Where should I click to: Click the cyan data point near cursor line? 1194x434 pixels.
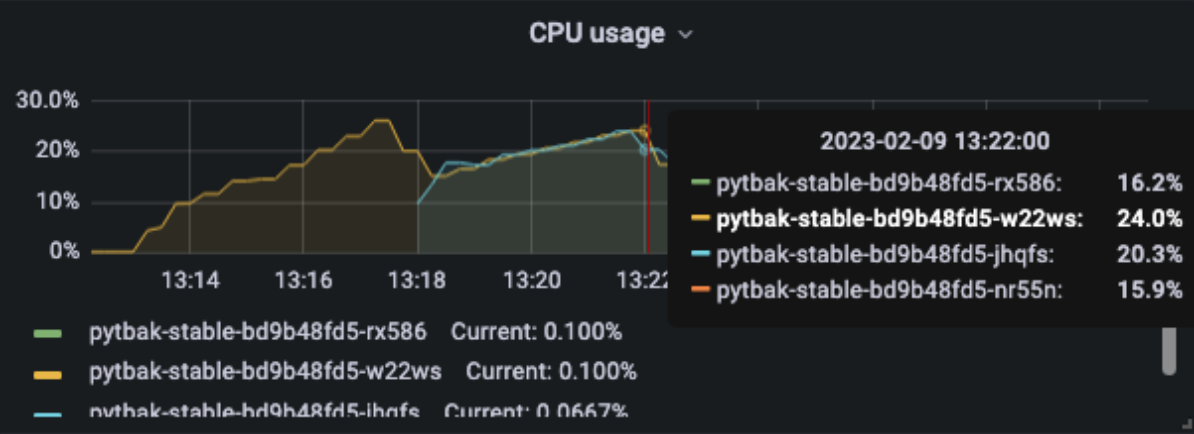643,150
